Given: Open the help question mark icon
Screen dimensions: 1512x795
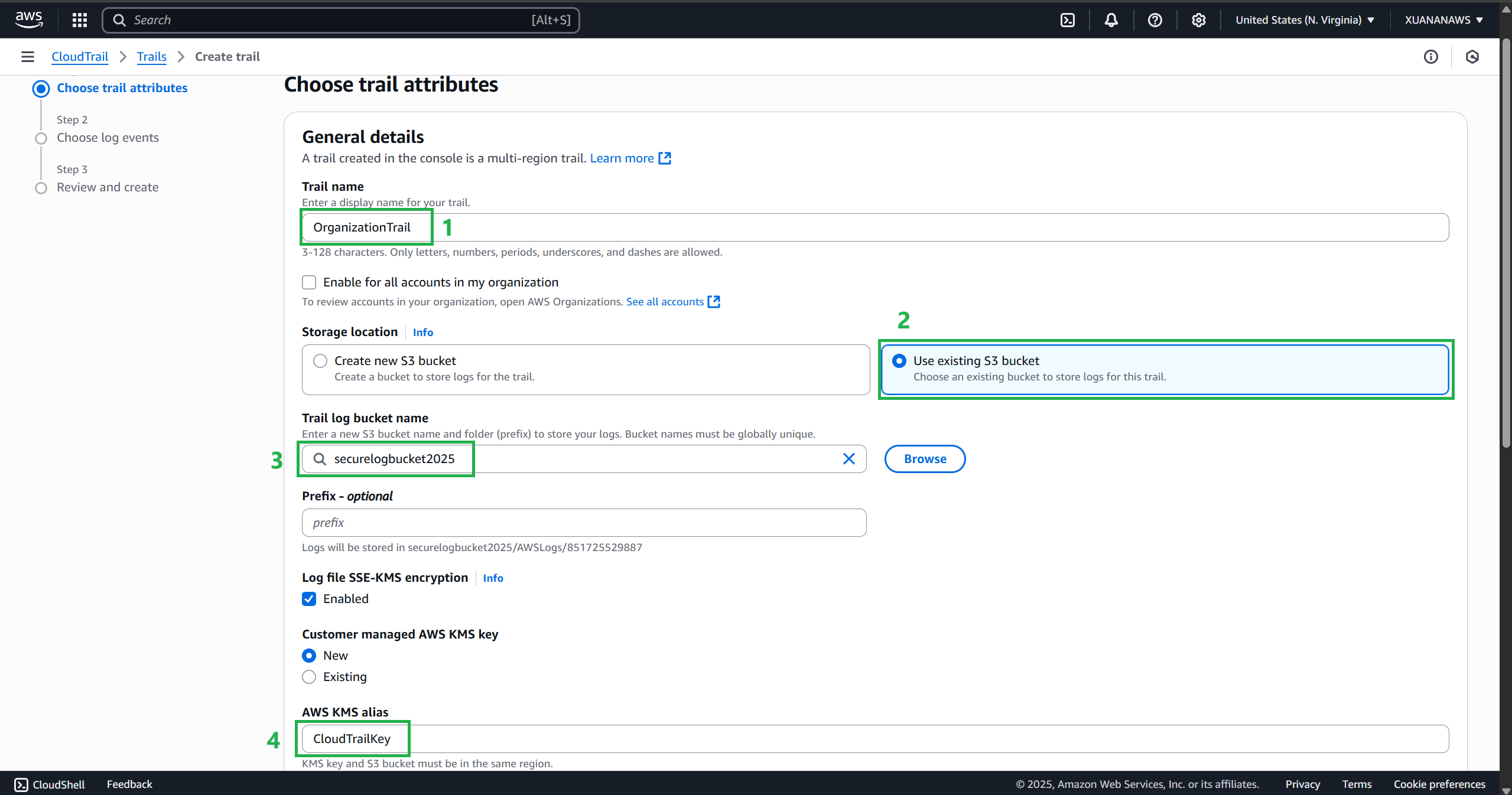Looking at the screenshot, I should pos(1155,20).
